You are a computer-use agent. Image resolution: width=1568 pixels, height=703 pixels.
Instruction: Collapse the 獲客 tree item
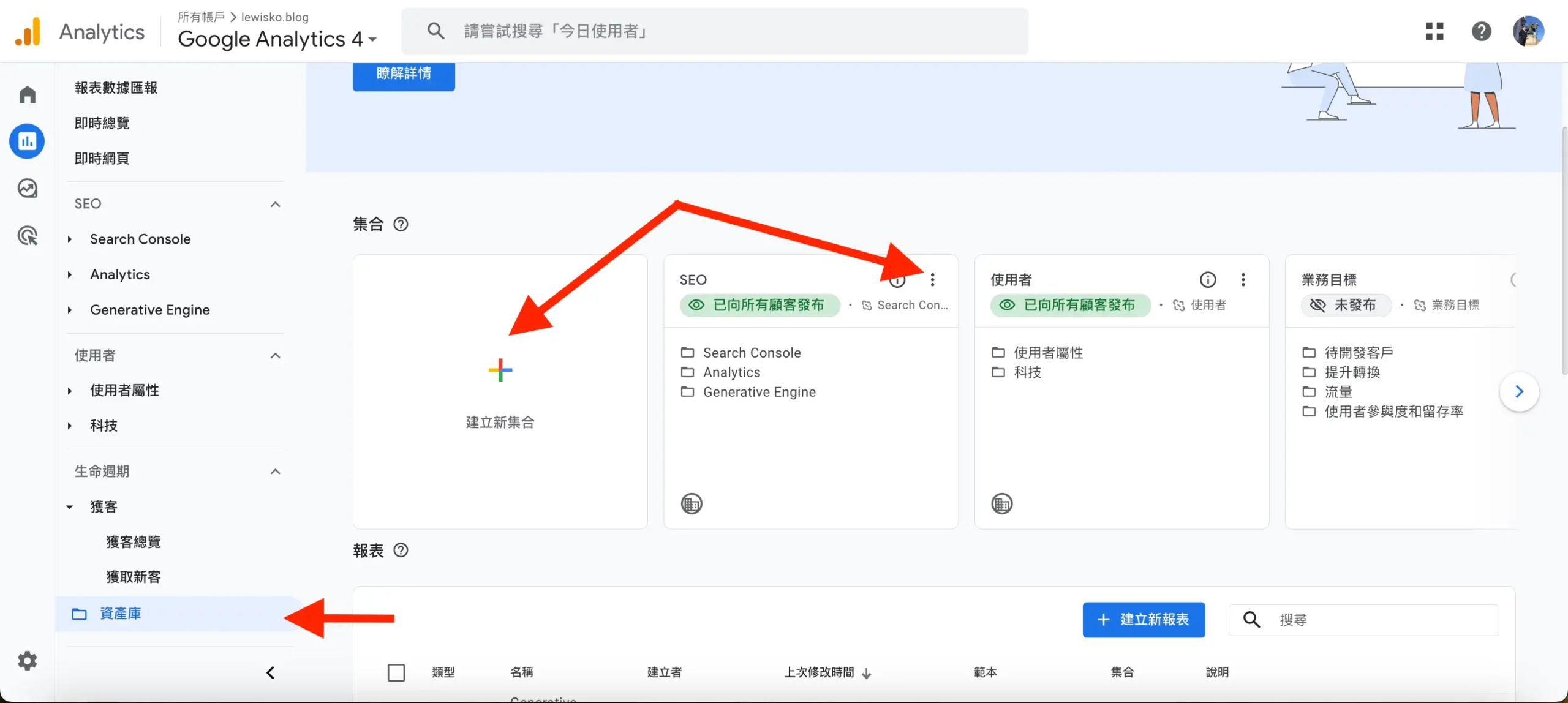69,507
